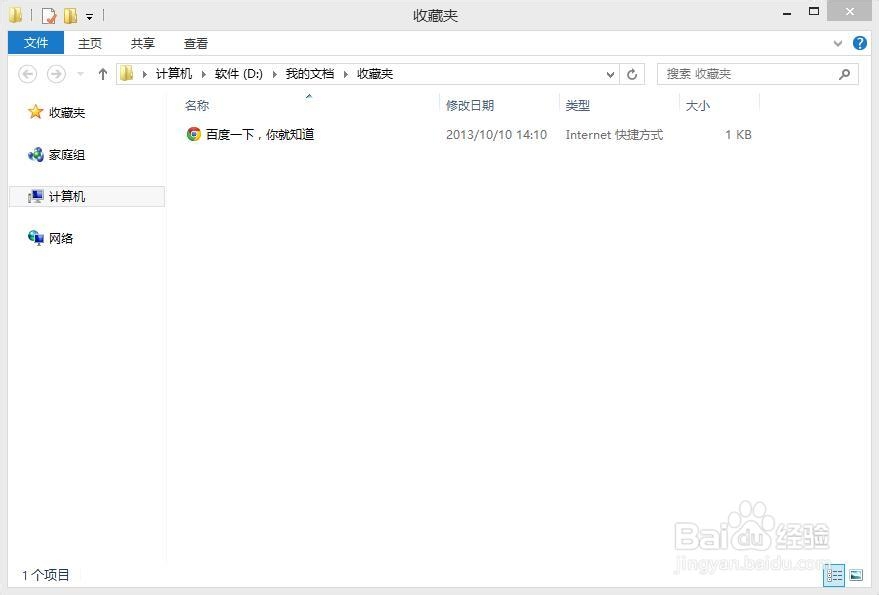Viewport: 879px width, 595px height.
Task: Sort by 修改日期 column header
Action: click(470, 105)
